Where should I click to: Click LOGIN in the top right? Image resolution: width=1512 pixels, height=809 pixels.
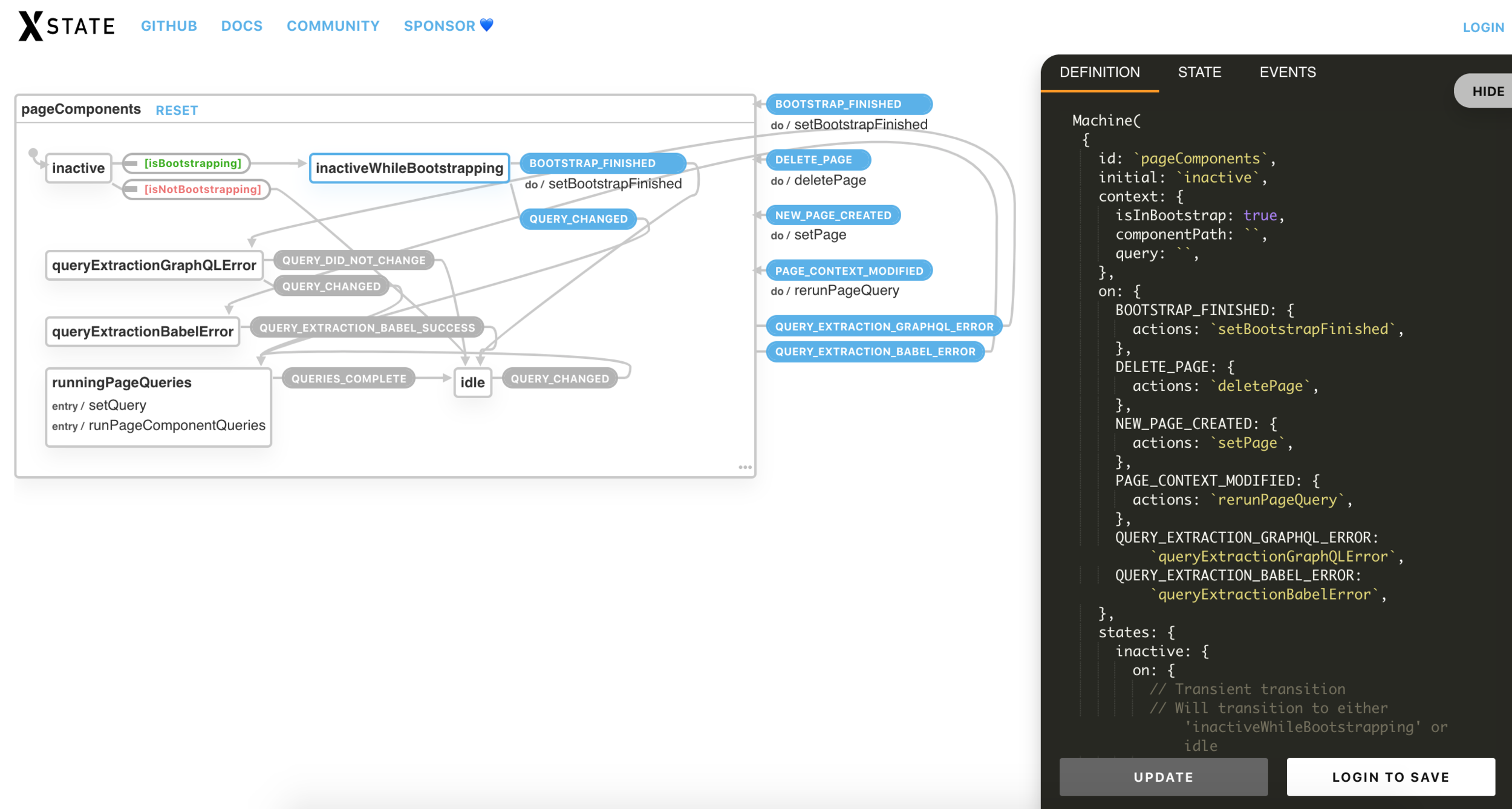(1482, 27)
